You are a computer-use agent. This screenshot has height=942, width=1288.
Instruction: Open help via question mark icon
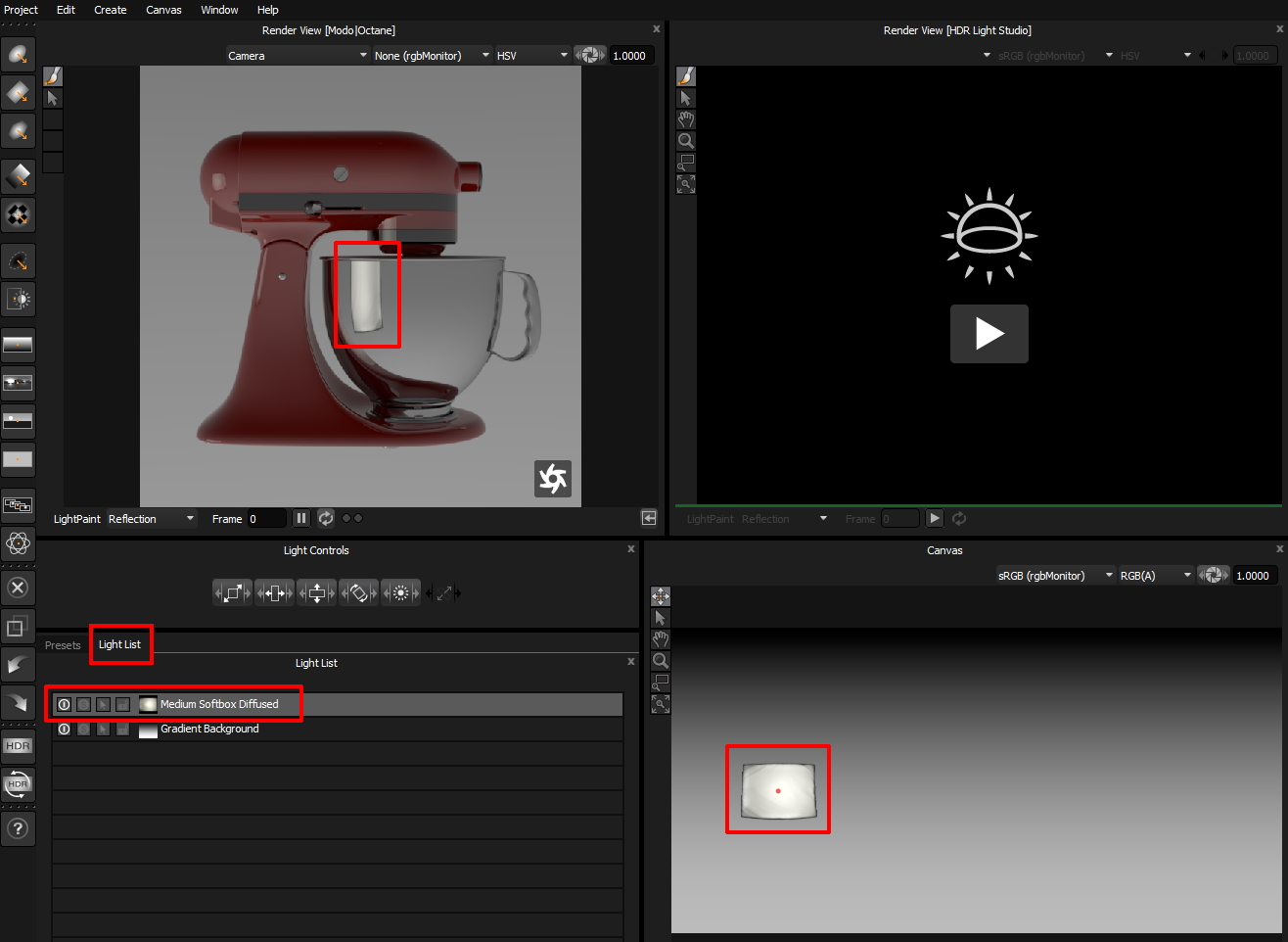coord(18,828)
